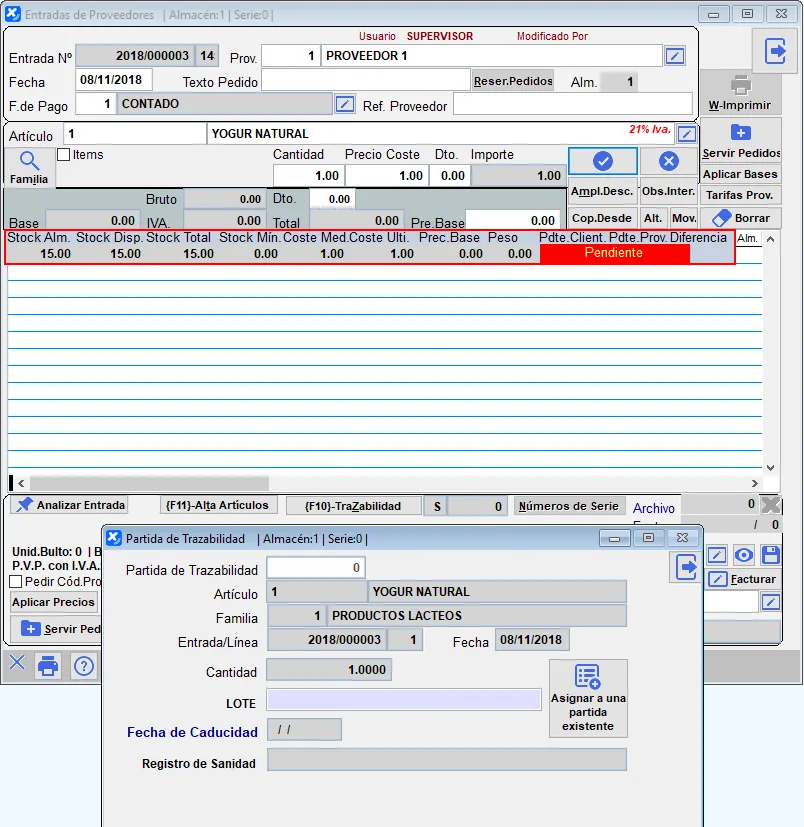Click the grid's vertical scrollbar down arrow
804x827 pixels.
pyautogui.click(x=770, y=467)
